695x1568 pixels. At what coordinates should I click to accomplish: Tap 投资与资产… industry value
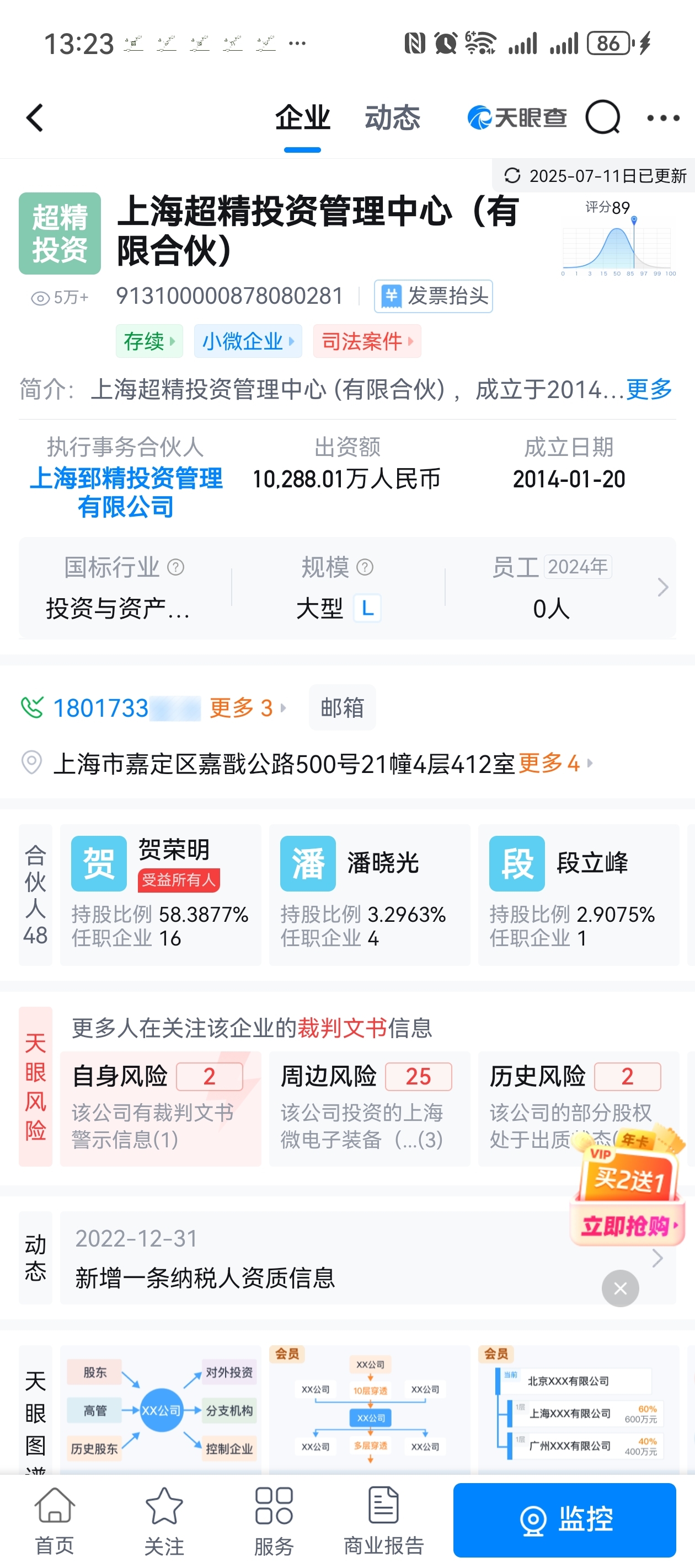pos(118,608)
